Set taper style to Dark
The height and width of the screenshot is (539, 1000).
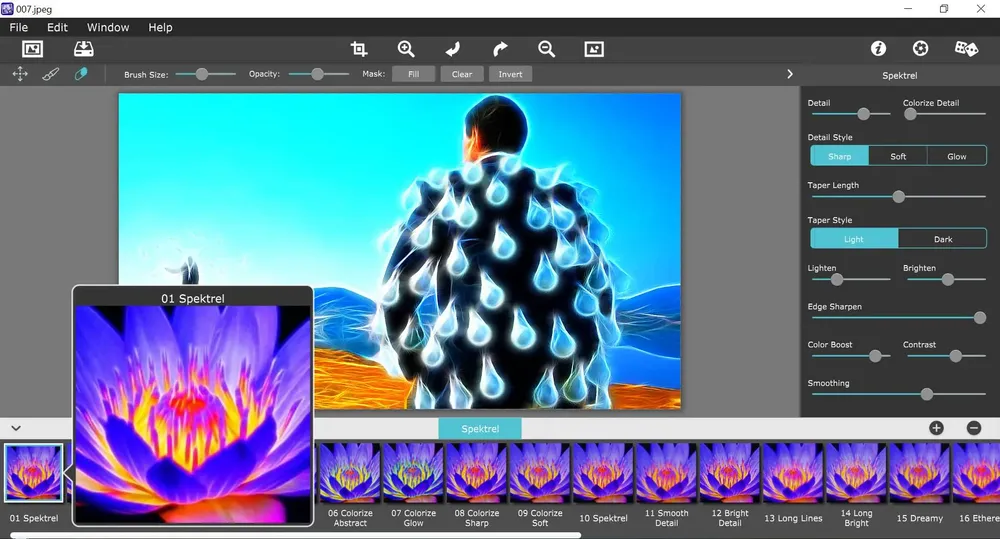(x=943, y=239)
